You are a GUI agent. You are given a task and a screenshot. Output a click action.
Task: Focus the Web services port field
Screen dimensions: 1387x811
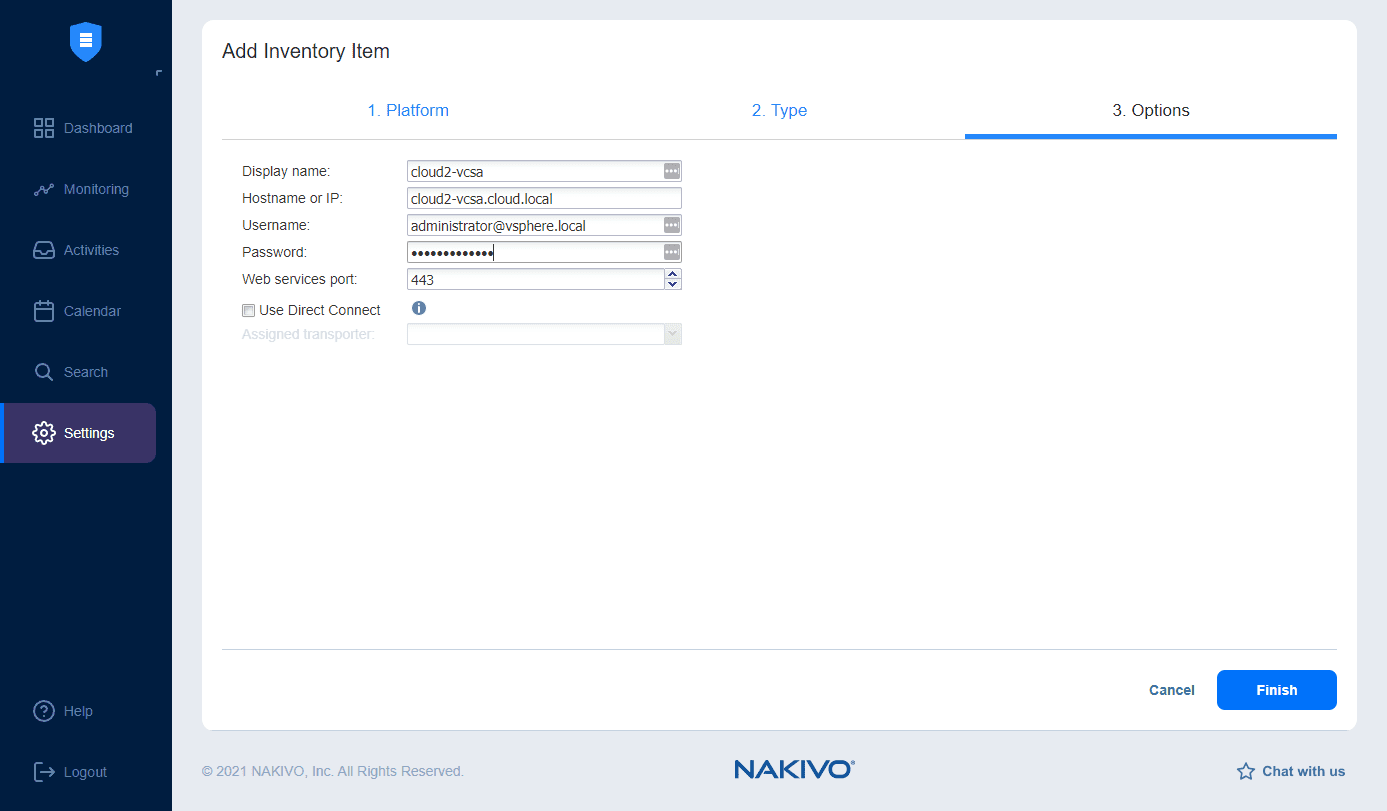[536, 280]
